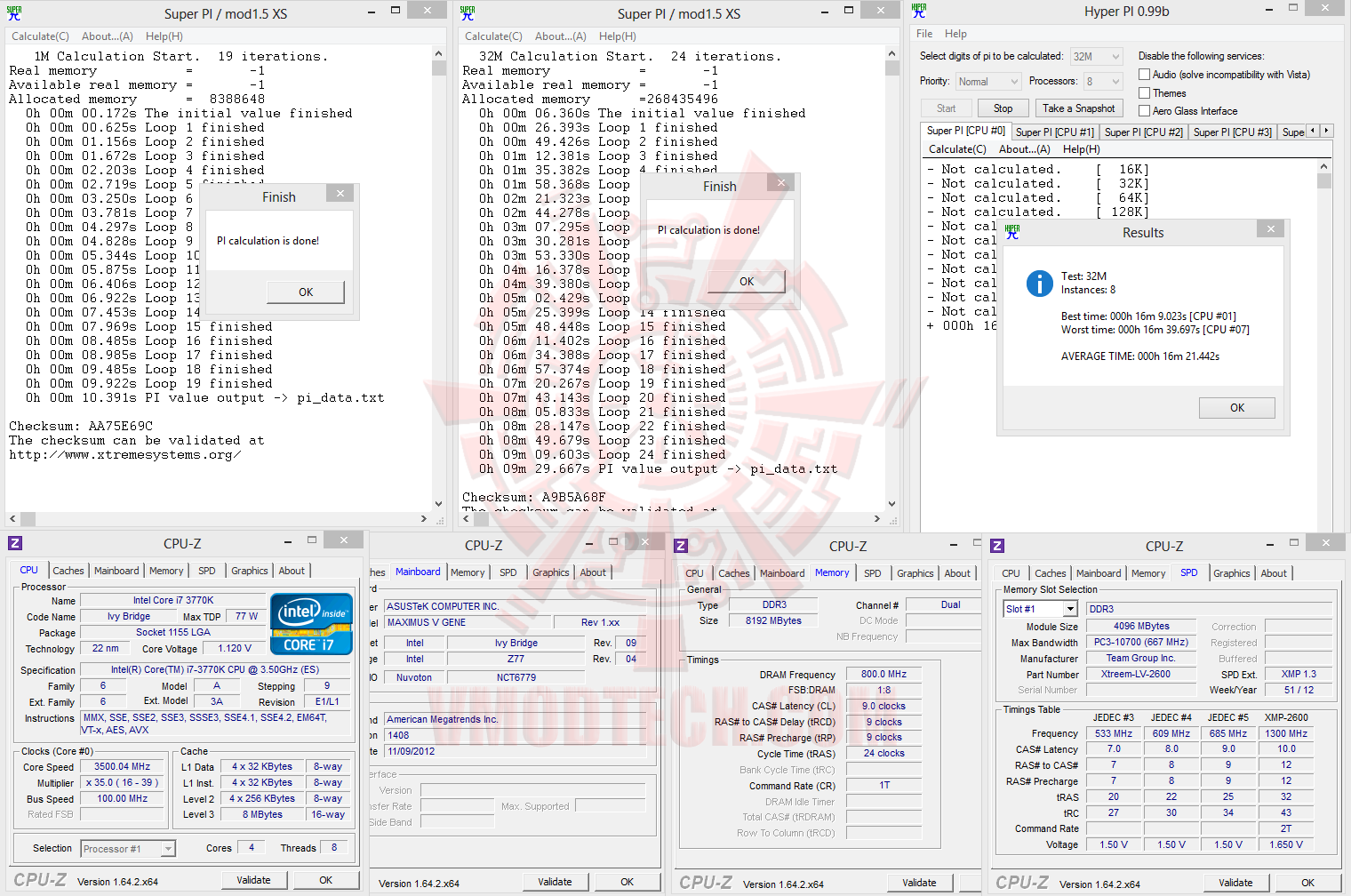Viewport: 1351px width, 896px height.
Task: Open the File menu in Hyper PI
Action: click(x=924, y=34)
